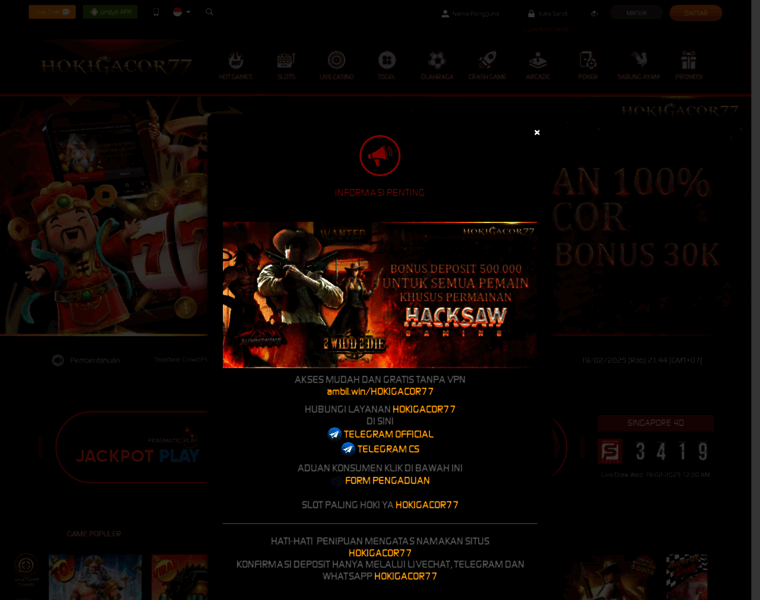Open the Indonesian flag language dropdown
The width and height of the screenshot is (760, 600).
(x=181, y=12)
